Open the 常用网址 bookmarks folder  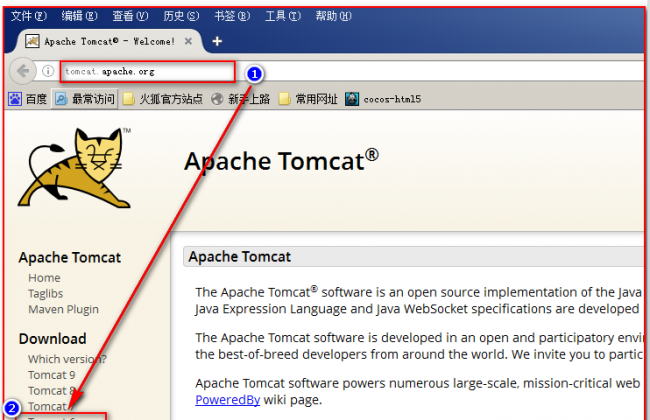308,99
